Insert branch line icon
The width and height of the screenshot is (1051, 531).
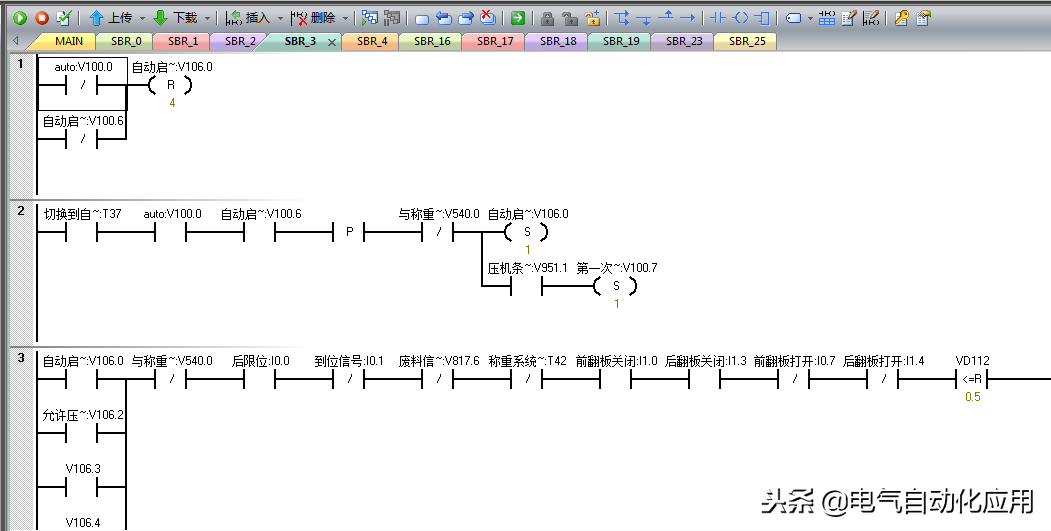point(622,18)
